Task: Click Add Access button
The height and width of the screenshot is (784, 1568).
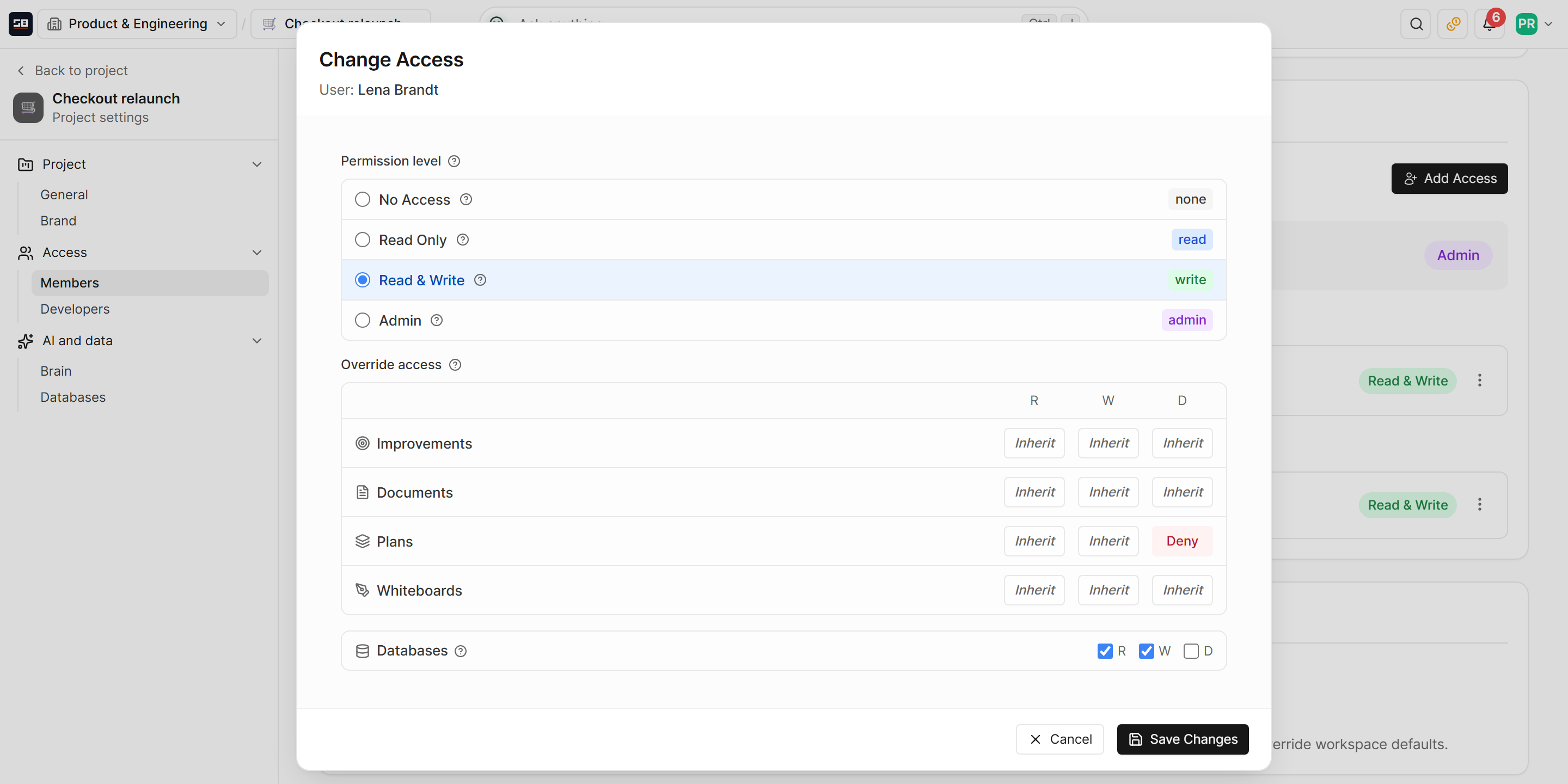Action: click(x=1449, y=179)
